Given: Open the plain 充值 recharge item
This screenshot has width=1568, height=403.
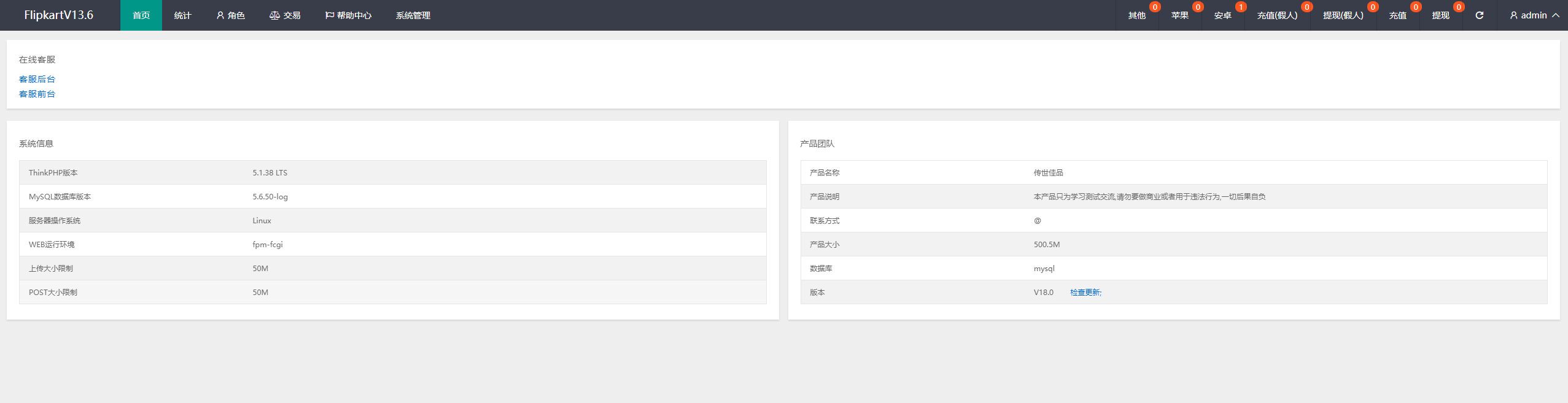Looking at the screenshot, I should pyautogui.click(x=1398, y=15).
